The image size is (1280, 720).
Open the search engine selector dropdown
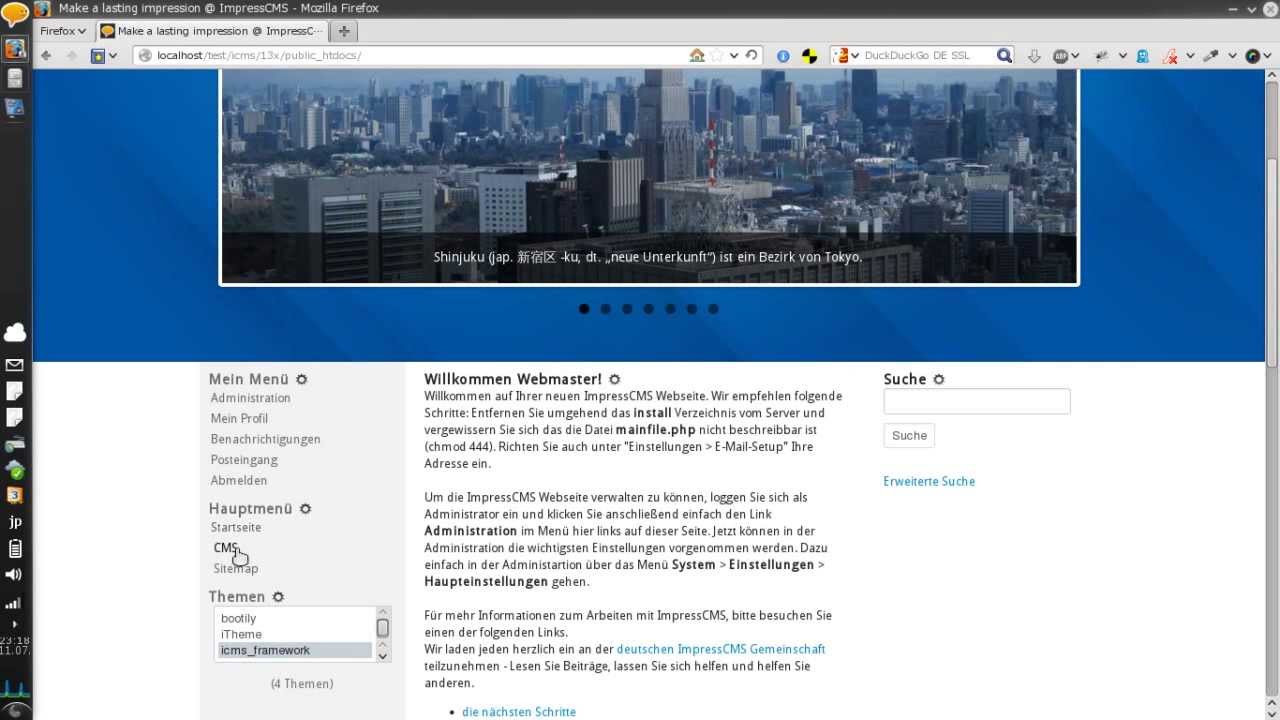click(x=855, y=56)
